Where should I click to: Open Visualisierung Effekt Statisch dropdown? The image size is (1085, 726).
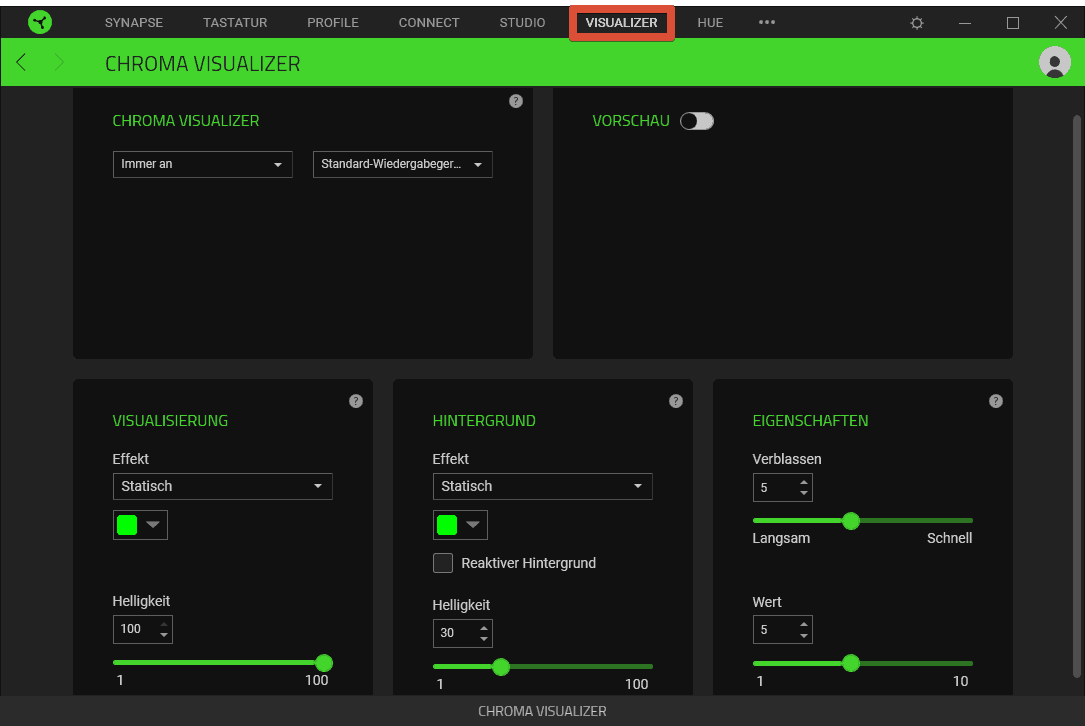click(223, 487)
